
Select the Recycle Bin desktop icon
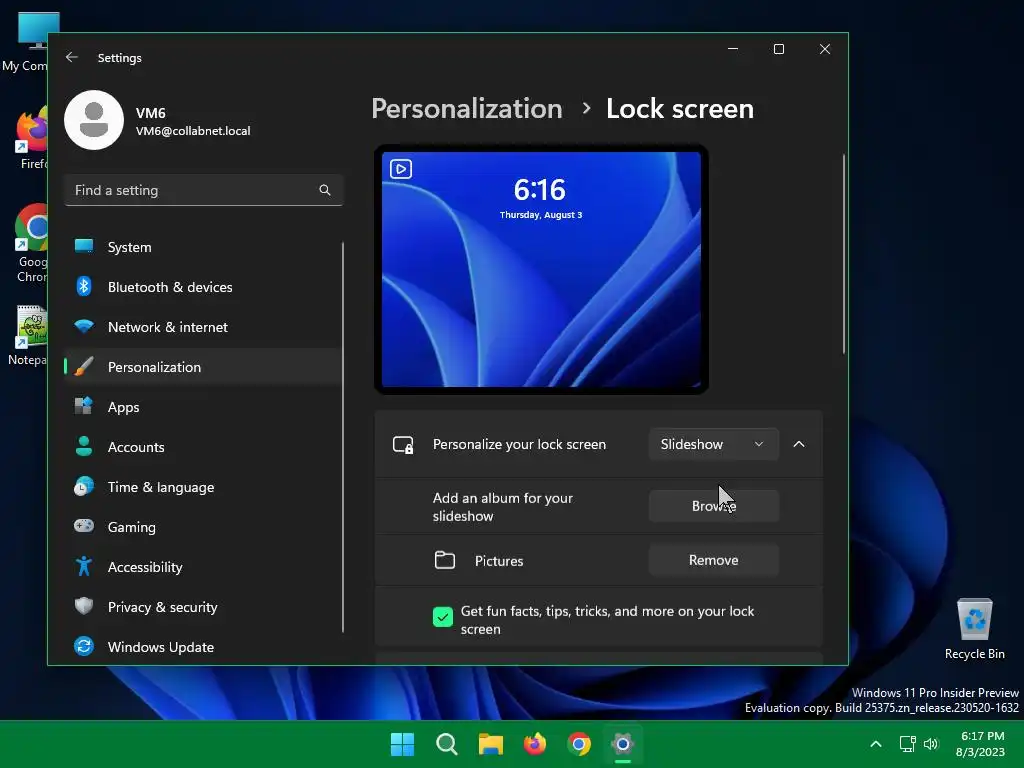pos(974,630)
